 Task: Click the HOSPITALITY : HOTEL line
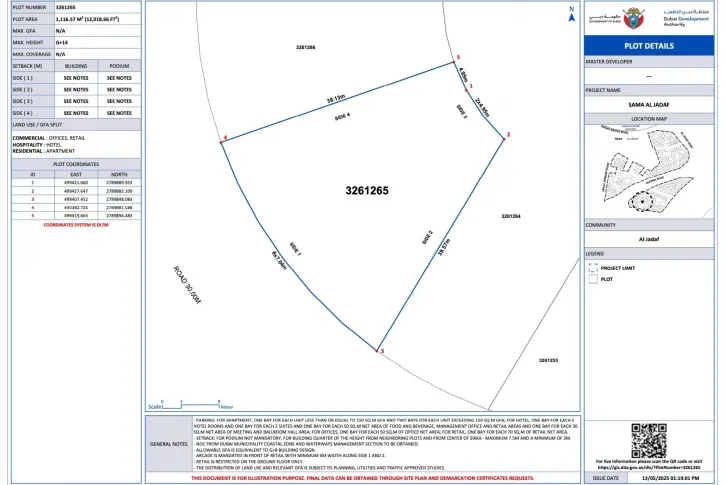pyautogui.click(x=37, y=145)
